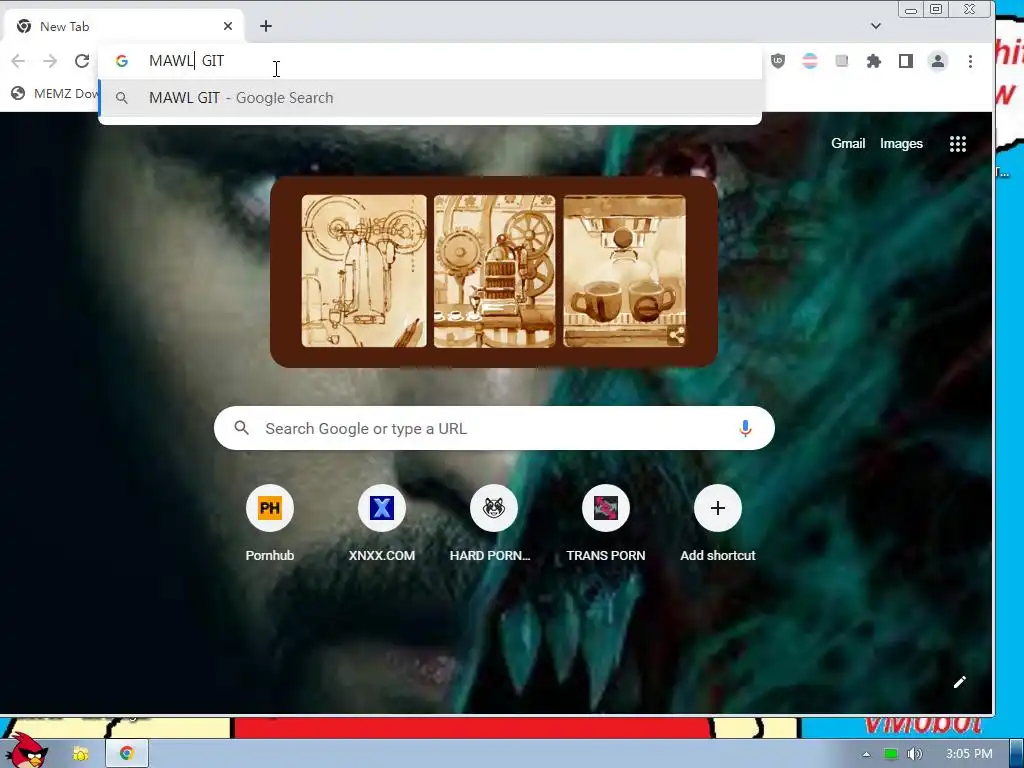Image resolution: width=1024 pixels, height=768 pixels.
Task: Close the New Tab tab
Action: [228, 26]
